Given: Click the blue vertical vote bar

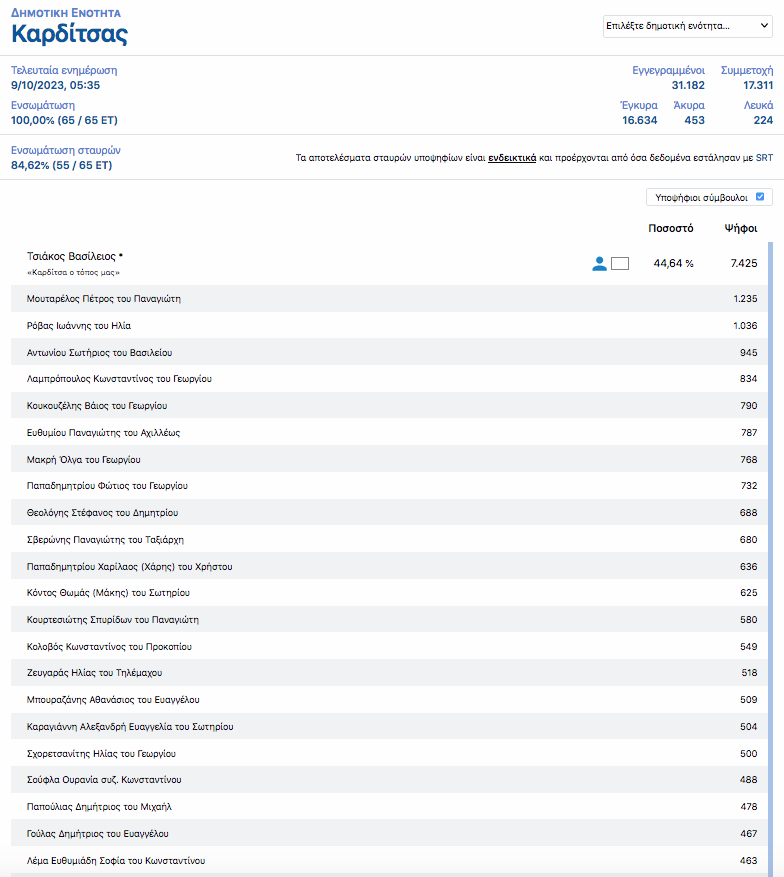Looking at the screenshot, I should 769,550.
